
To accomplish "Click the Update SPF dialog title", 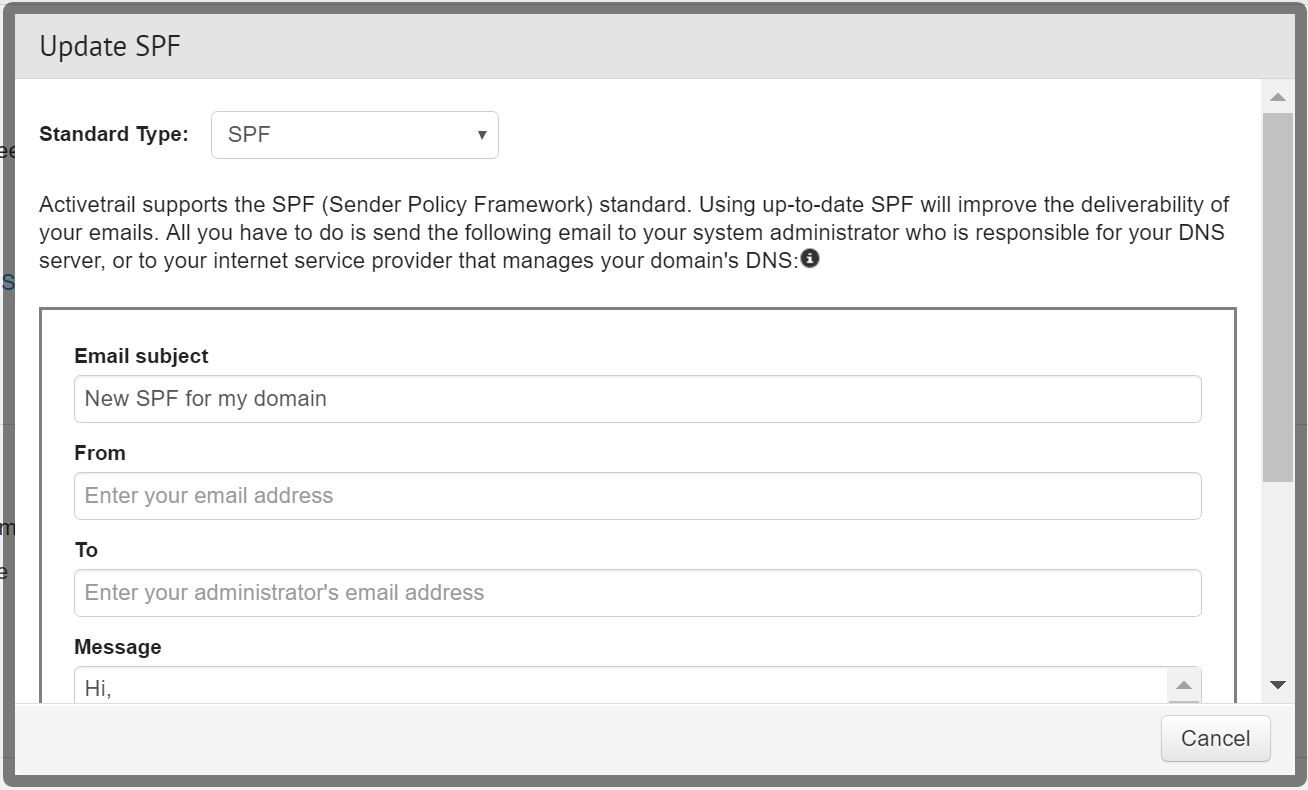I will tap(110, 47).
